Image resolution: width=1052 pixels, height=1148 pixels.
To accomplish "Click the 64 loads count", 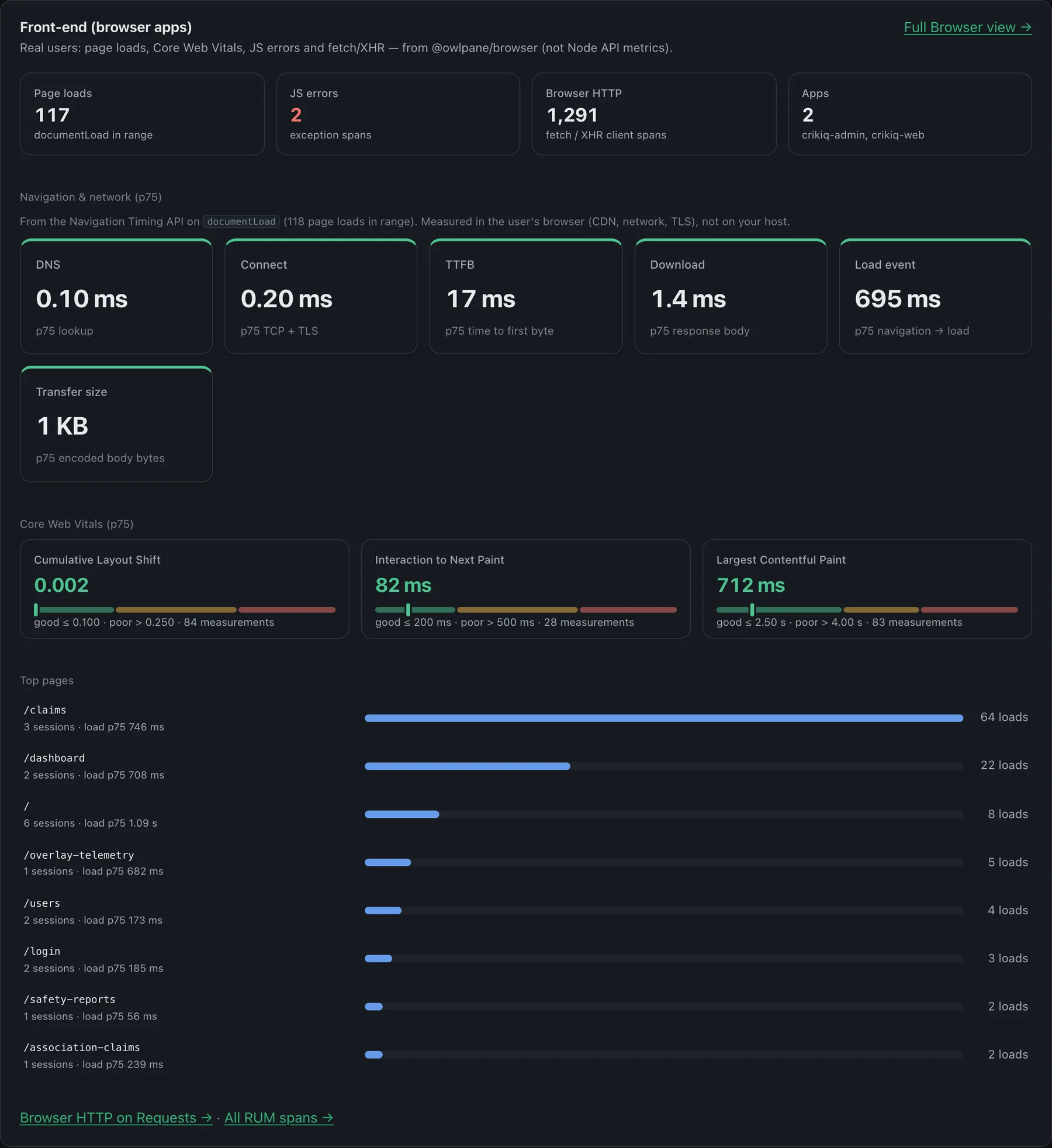I will tap(1004, 717).
